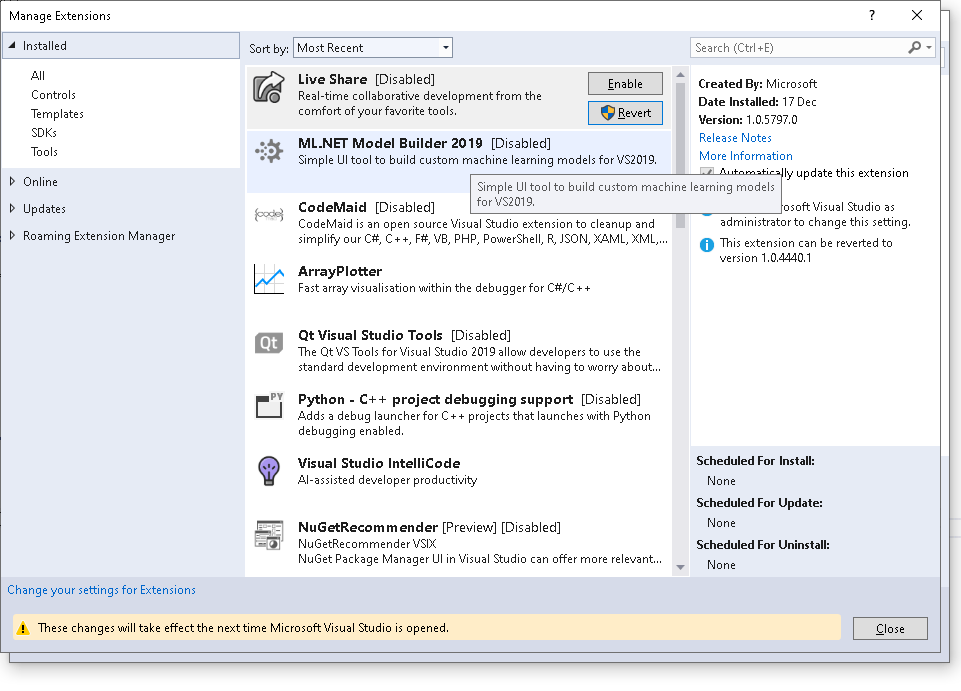Click the Live Share extension icon

268,87
